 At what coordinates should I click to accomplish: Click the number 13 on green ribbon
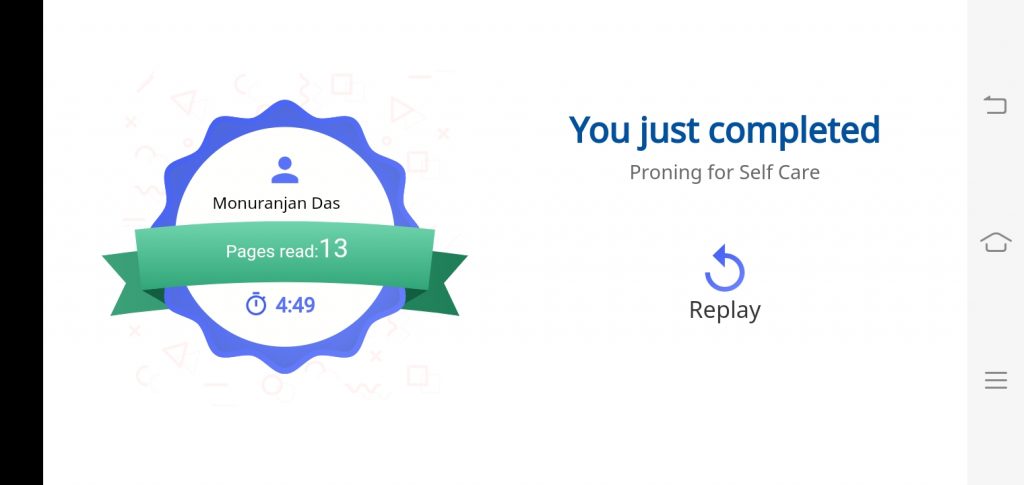(x=334, y=249)
